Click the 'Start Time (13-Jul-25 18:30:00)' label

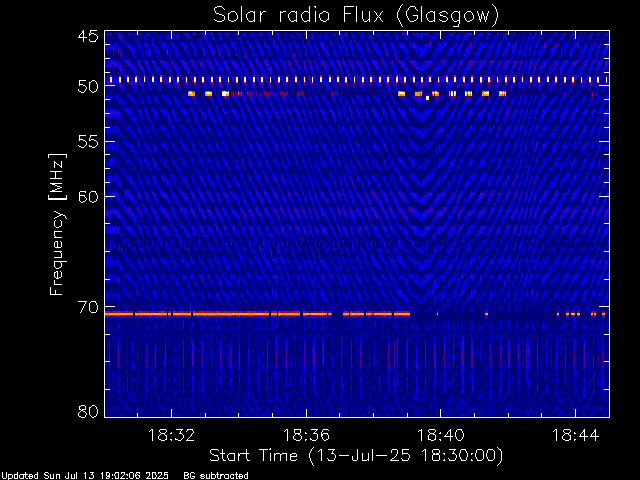[356, 456]
